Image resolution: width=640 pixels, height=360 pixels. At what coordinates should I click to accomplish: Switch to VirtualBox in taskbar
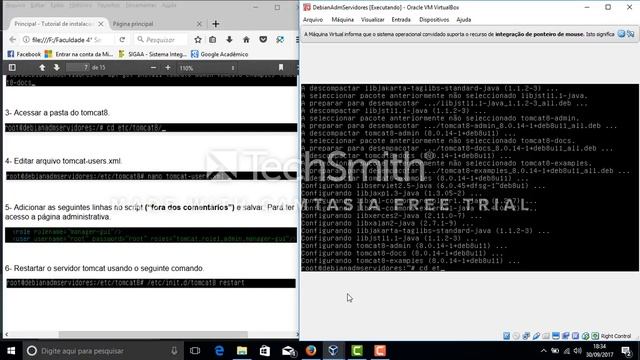point(333,351)
